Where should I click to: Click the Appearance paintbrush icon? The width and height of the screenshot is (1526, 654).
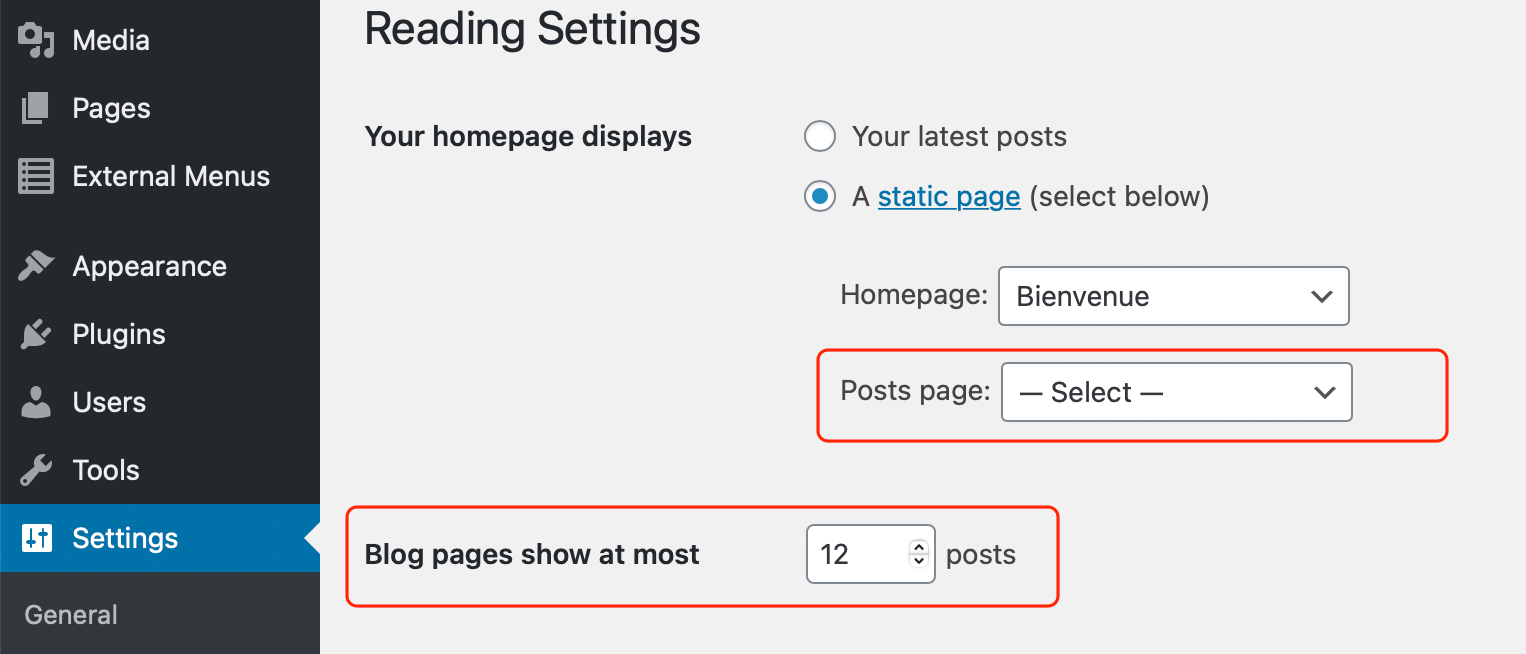click(x=36, y=266)
